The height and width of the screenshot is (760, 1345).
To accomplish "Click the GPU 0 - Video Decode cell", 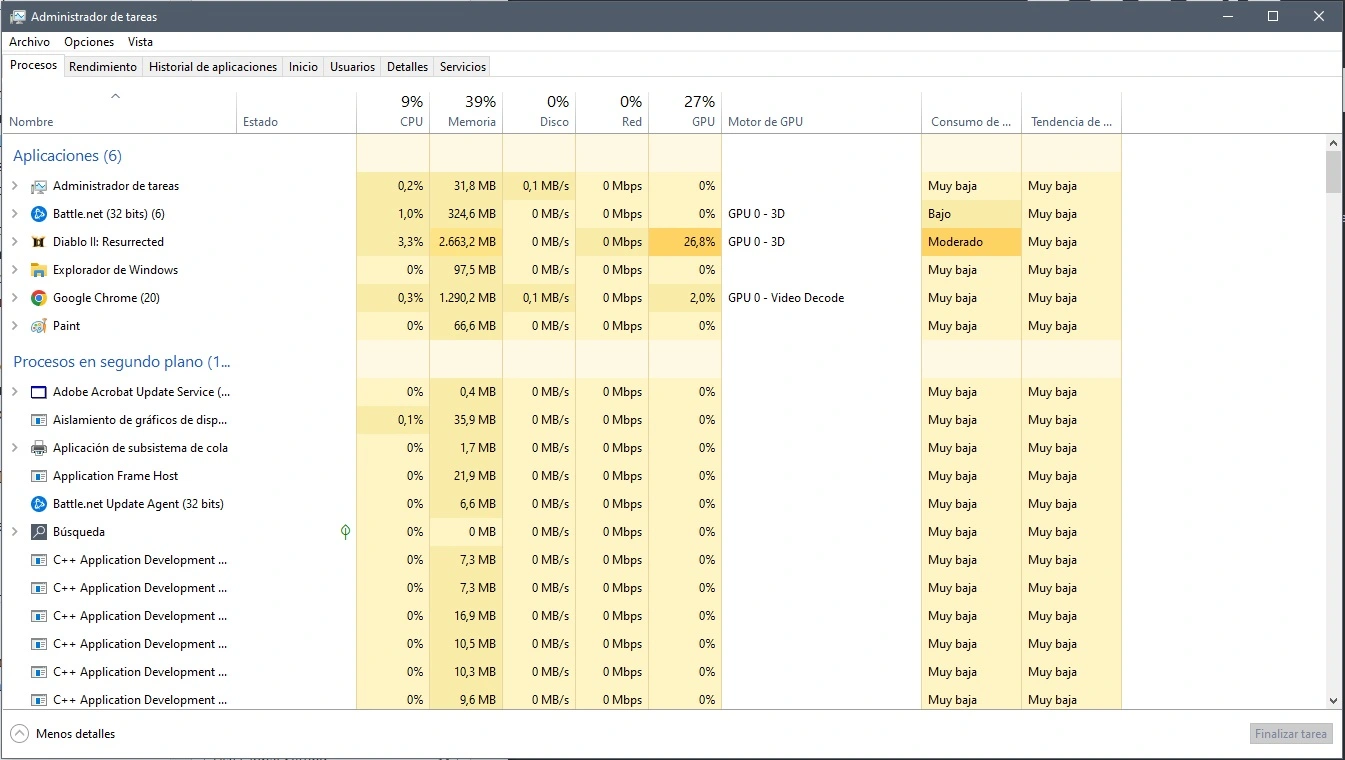I will (821, 298).
